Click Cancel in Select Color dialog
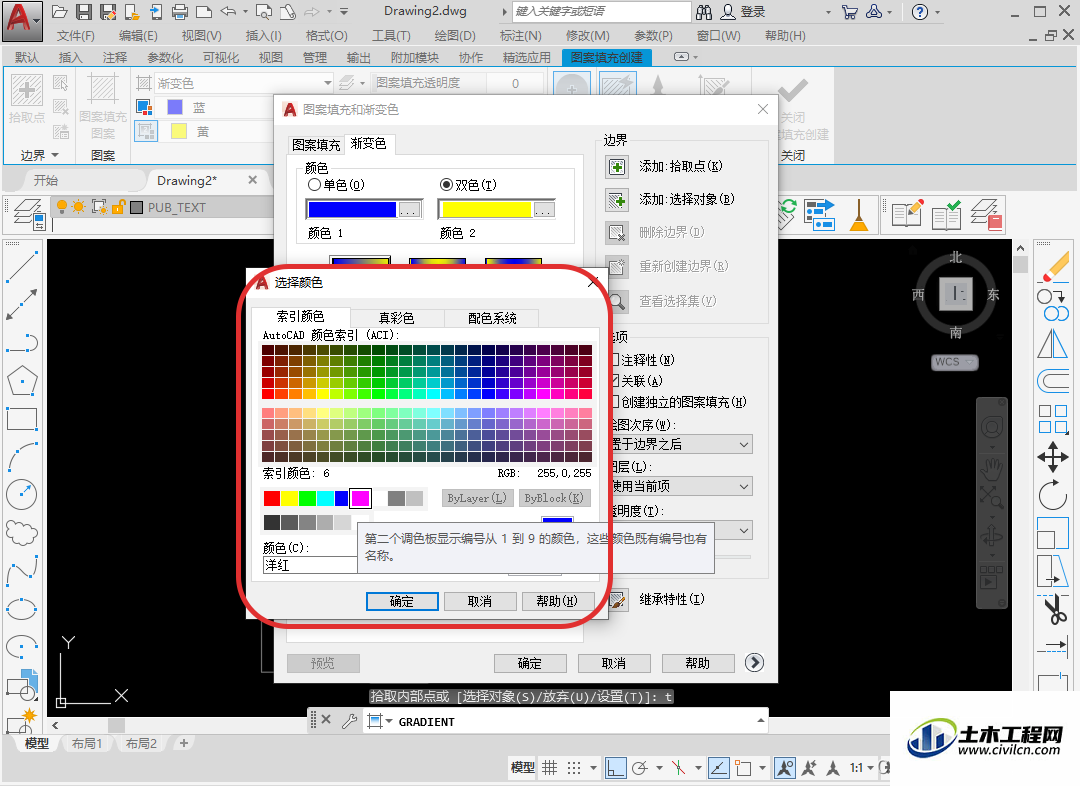This screenshot has width=1080, height=786. (480, 601)
